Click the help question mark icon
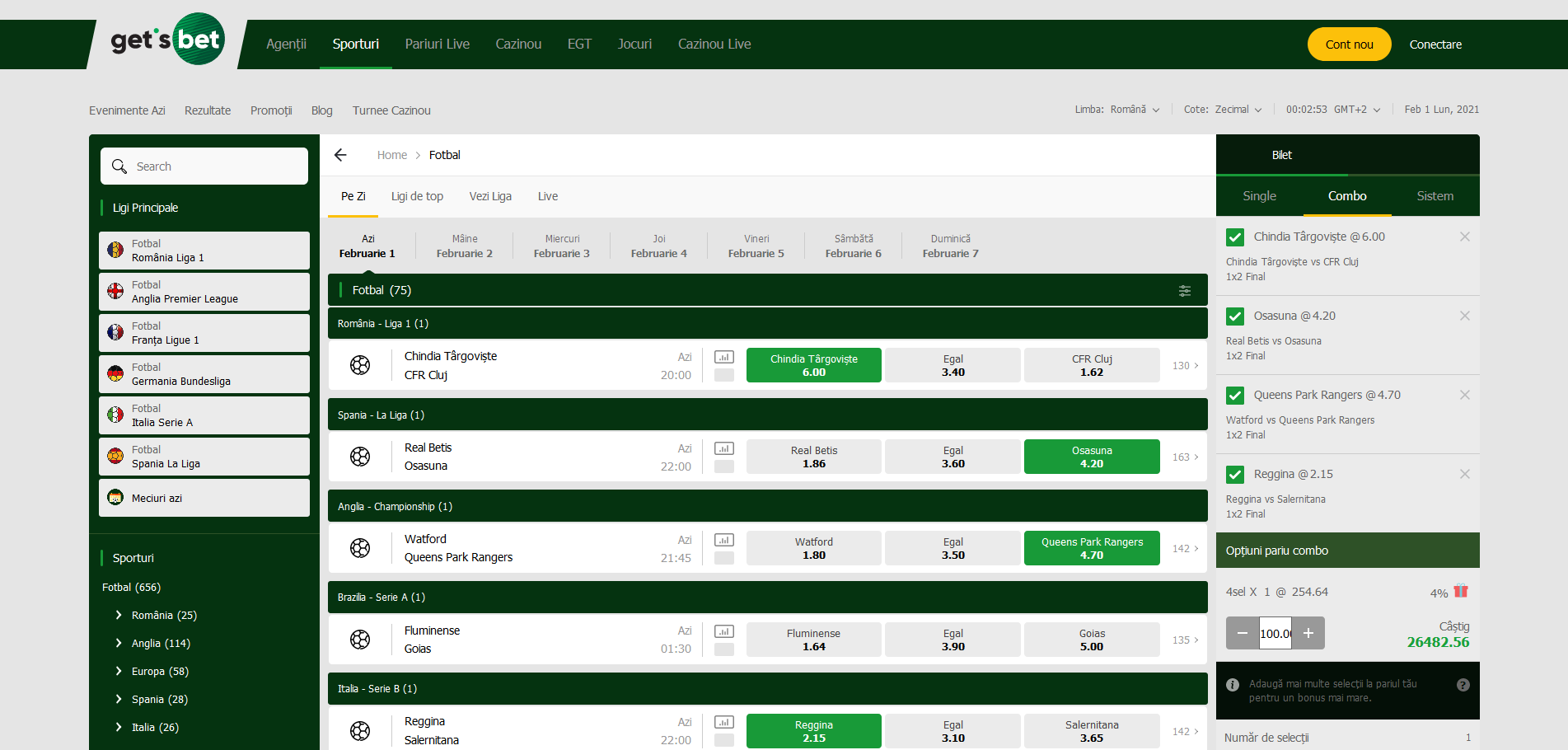The image size is (1568, 750). click(1463, 685)
